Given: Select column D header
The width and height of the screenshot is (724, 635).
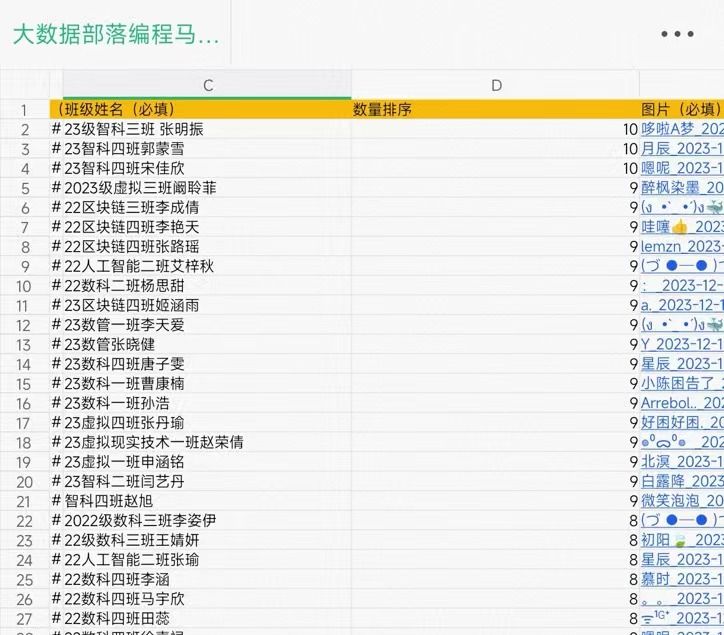Looking at the screenshot, I should pyautogui.click(x=495, y=86).
